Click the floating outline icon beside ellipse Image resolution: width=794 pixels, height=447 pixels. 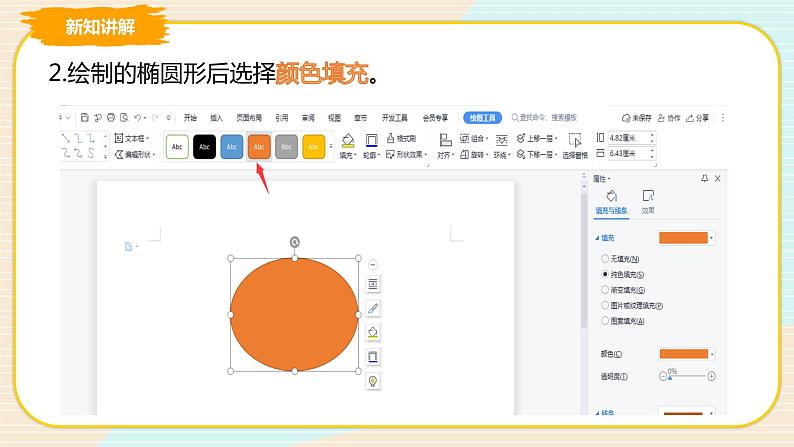[373, 357]
